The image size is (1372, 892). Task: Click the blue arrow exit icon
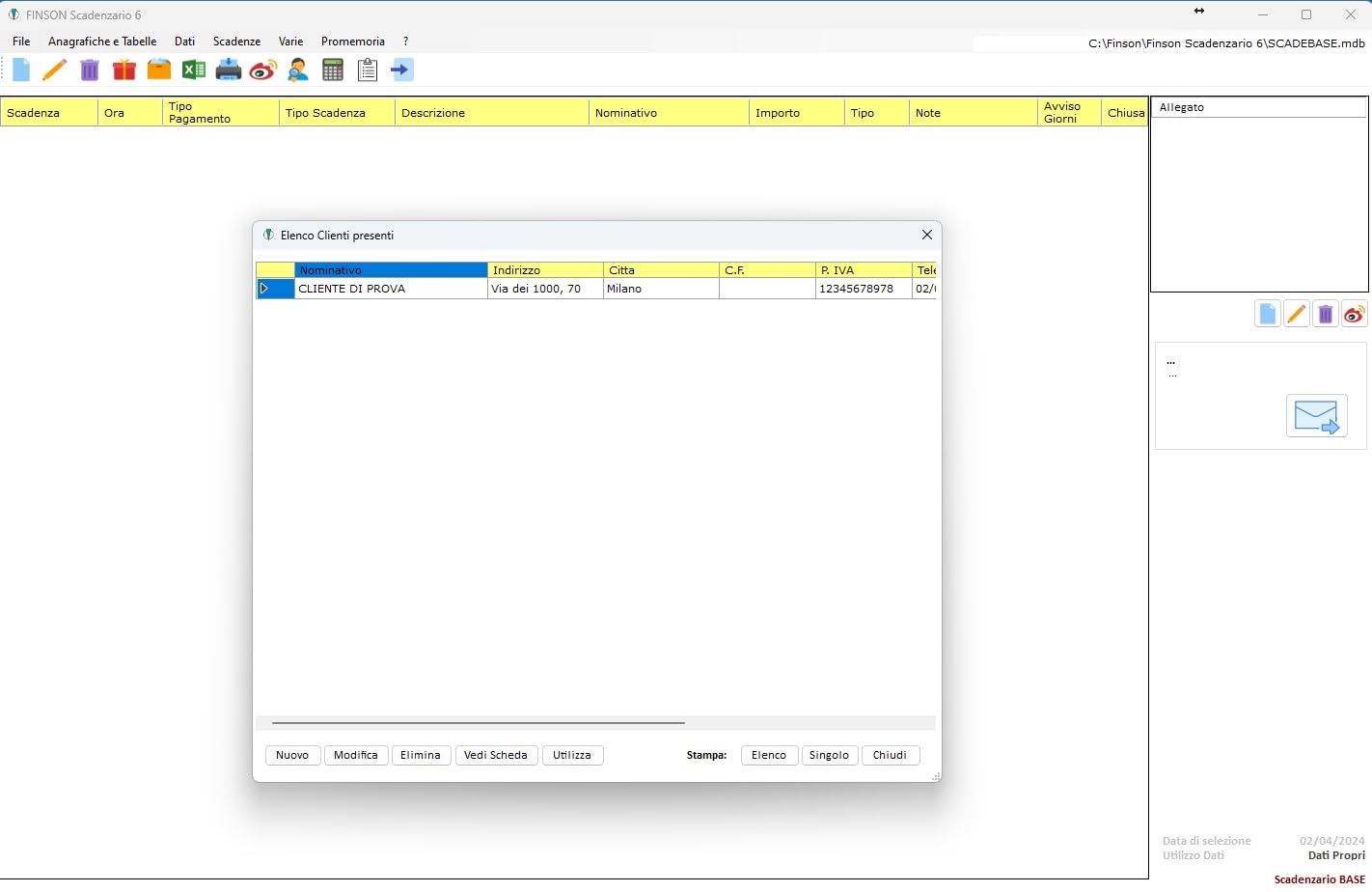tap(402, 70)
